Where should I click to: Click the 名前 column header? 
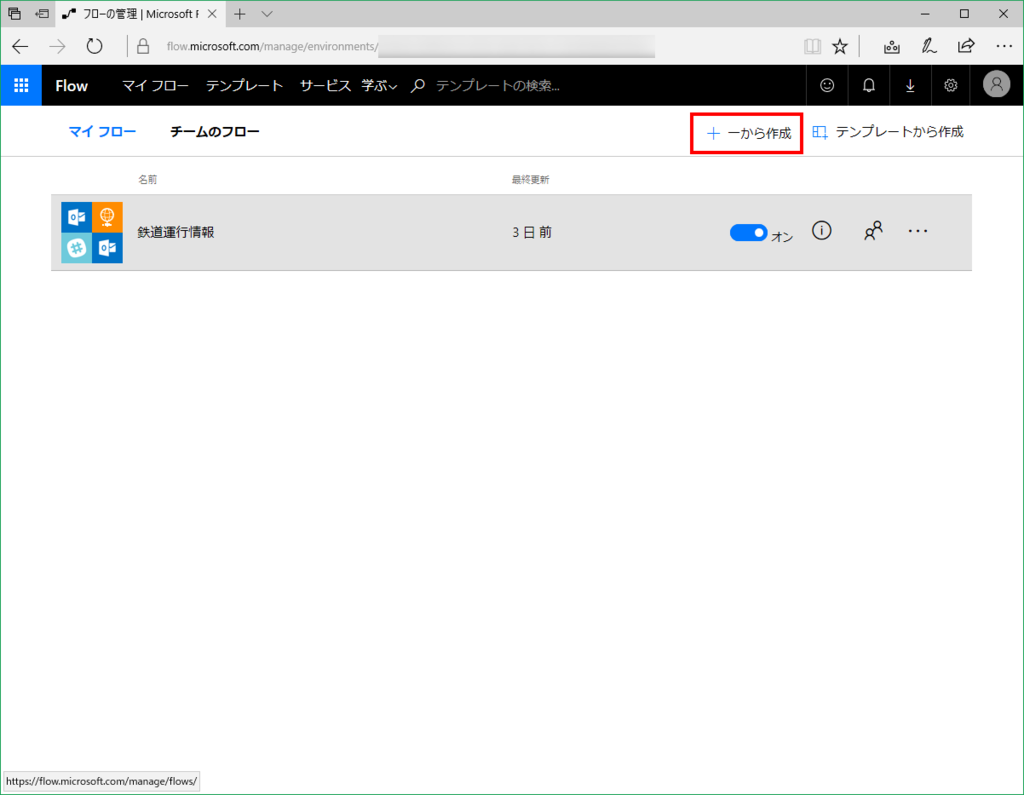(148, 180)
